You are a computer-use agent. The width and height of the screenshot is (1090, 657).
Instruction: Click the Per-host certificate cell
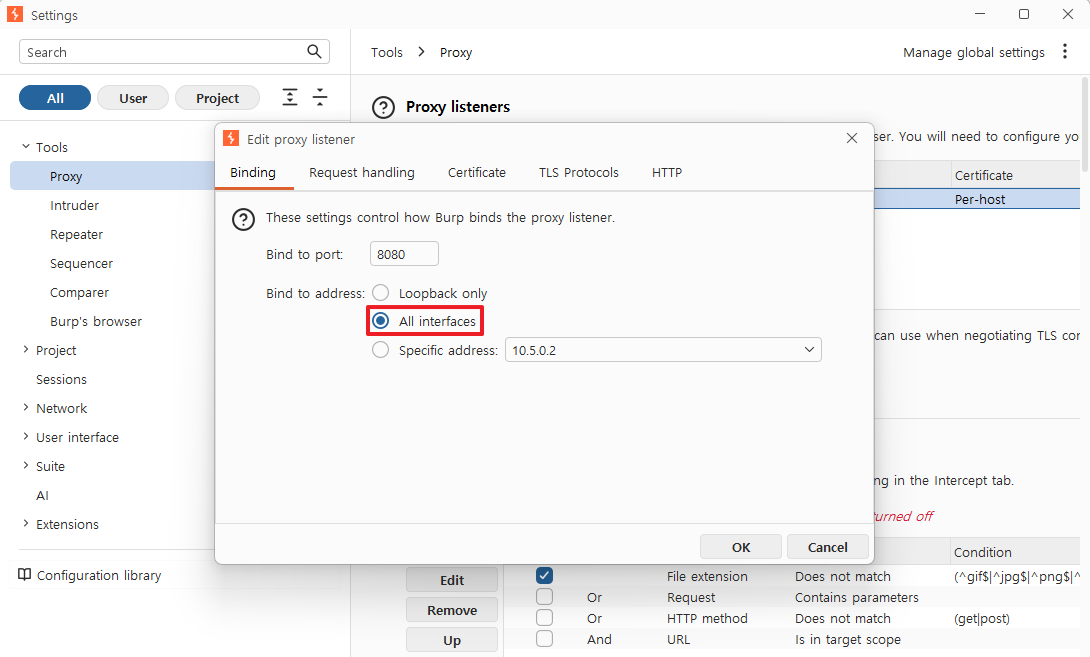coord(1016,199)
